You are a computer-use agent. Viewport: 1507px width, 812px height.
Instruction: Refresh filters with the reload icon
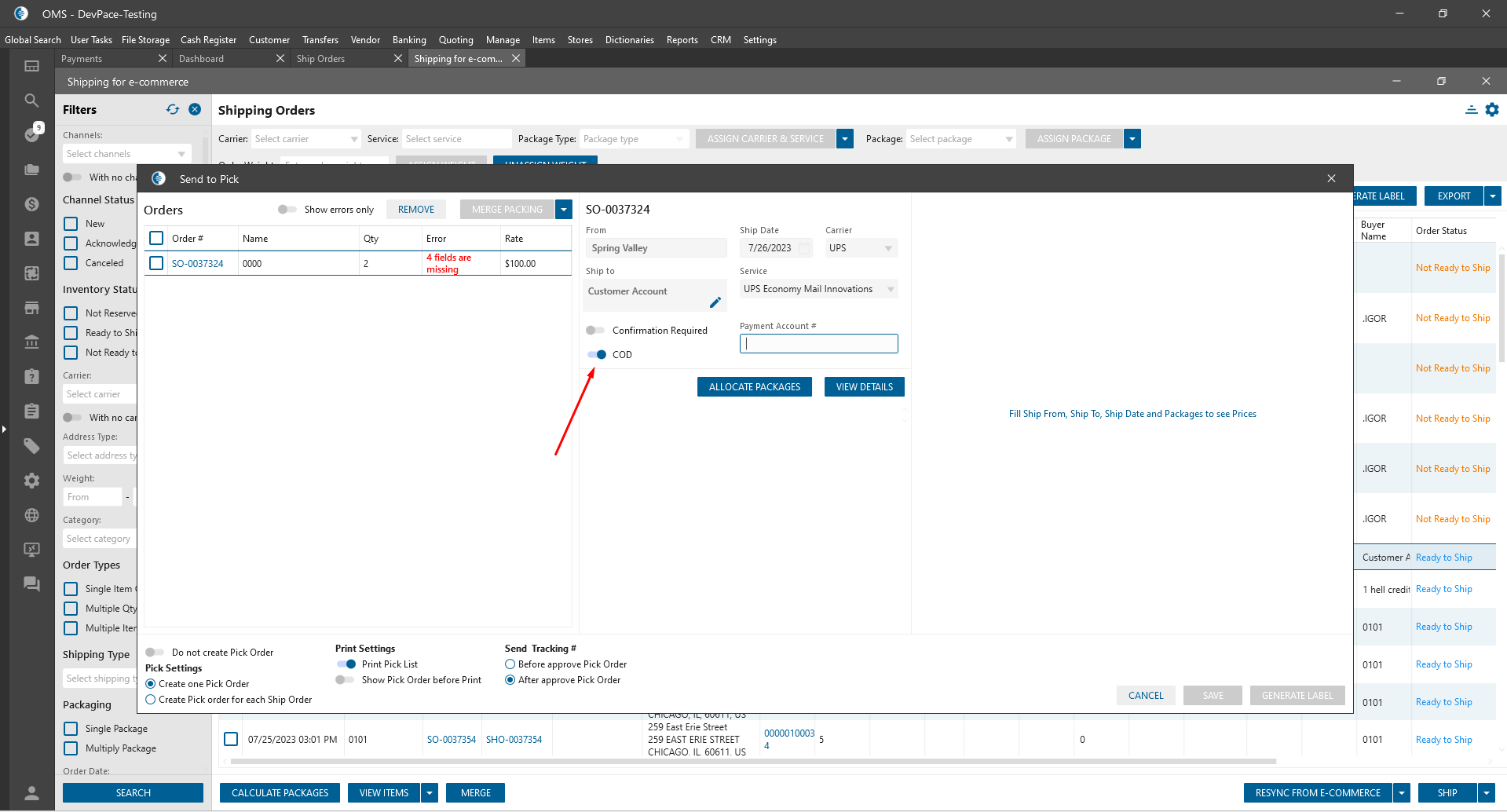173,109
